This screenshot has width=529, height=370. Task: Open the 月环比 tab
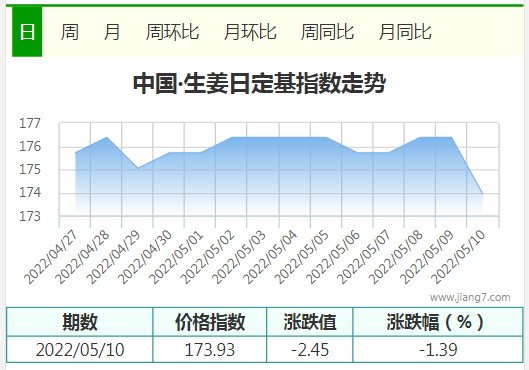250,32
